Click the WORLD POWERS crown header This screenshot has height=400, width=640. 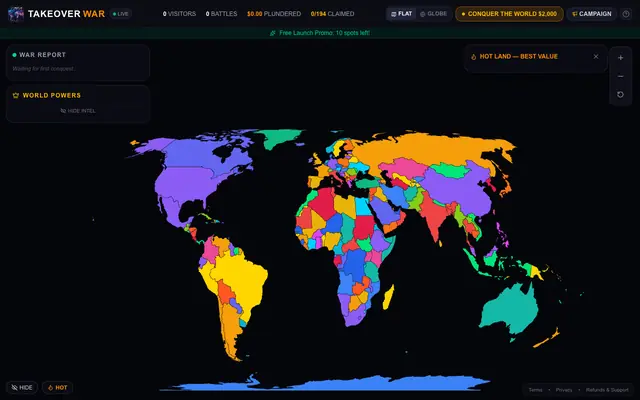[x=47, y=96]
